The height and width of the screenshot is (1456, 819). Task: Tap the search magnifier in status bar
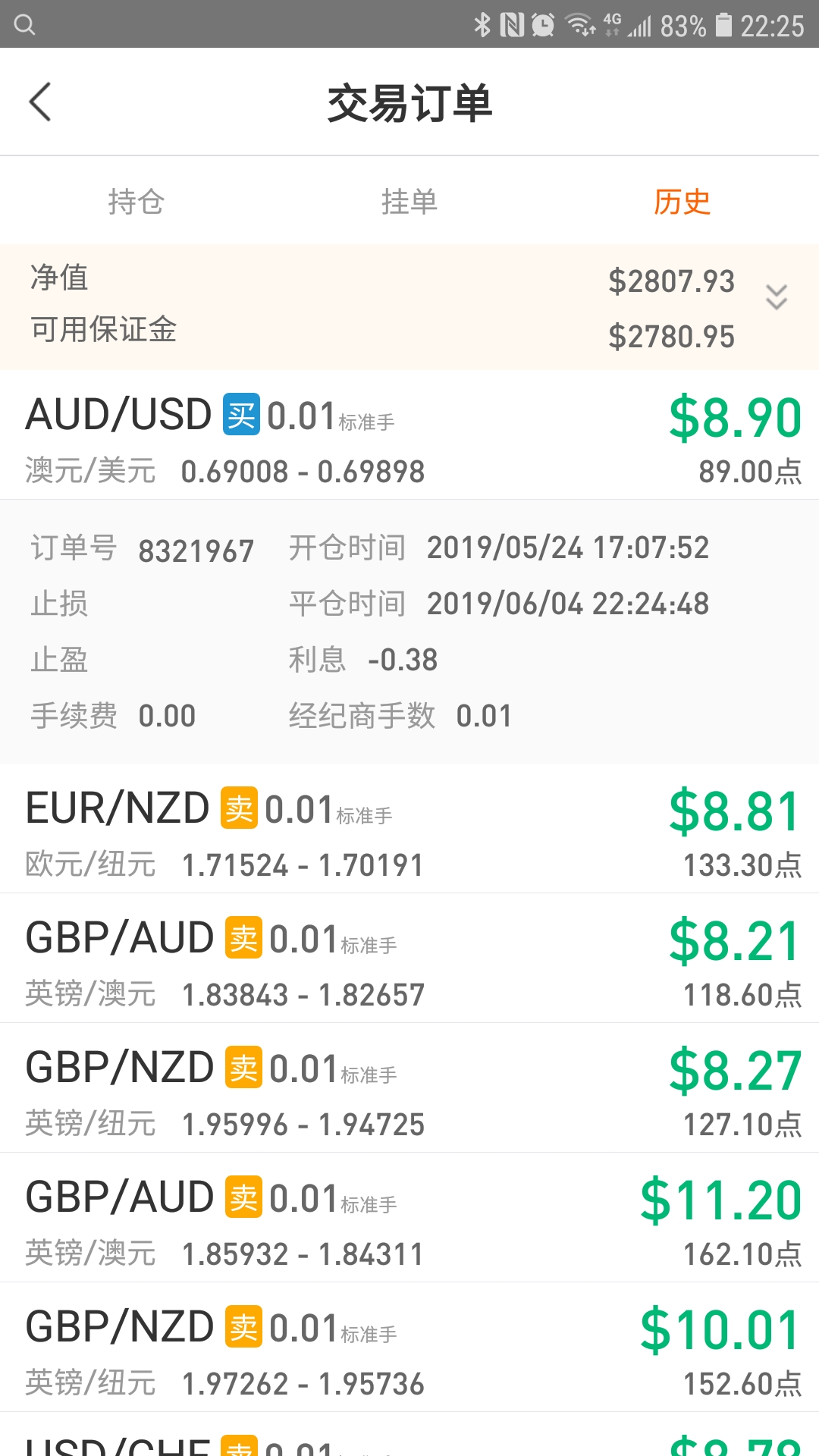25,25
